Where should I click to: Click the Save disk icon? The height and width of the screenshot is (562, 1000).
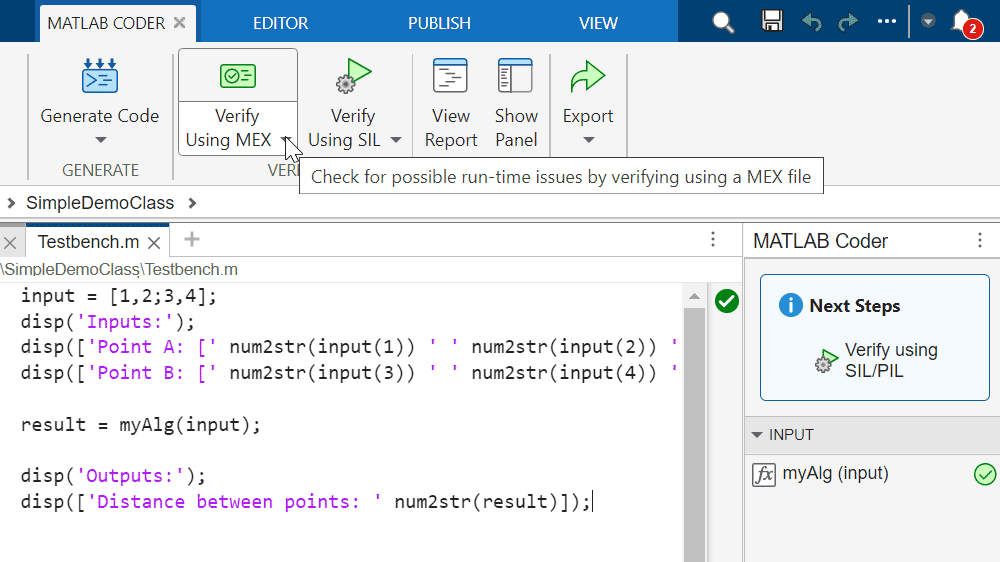[772, 21]
